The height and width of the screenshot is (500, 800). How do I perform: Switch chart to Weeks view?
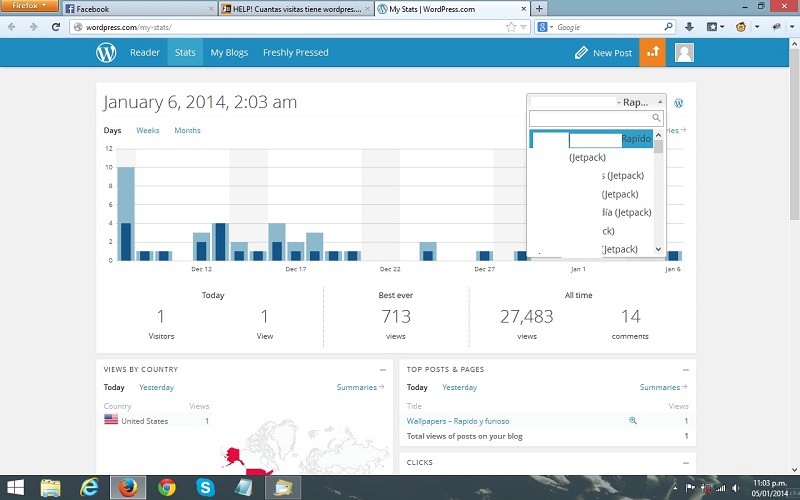(x=147, y=131)
